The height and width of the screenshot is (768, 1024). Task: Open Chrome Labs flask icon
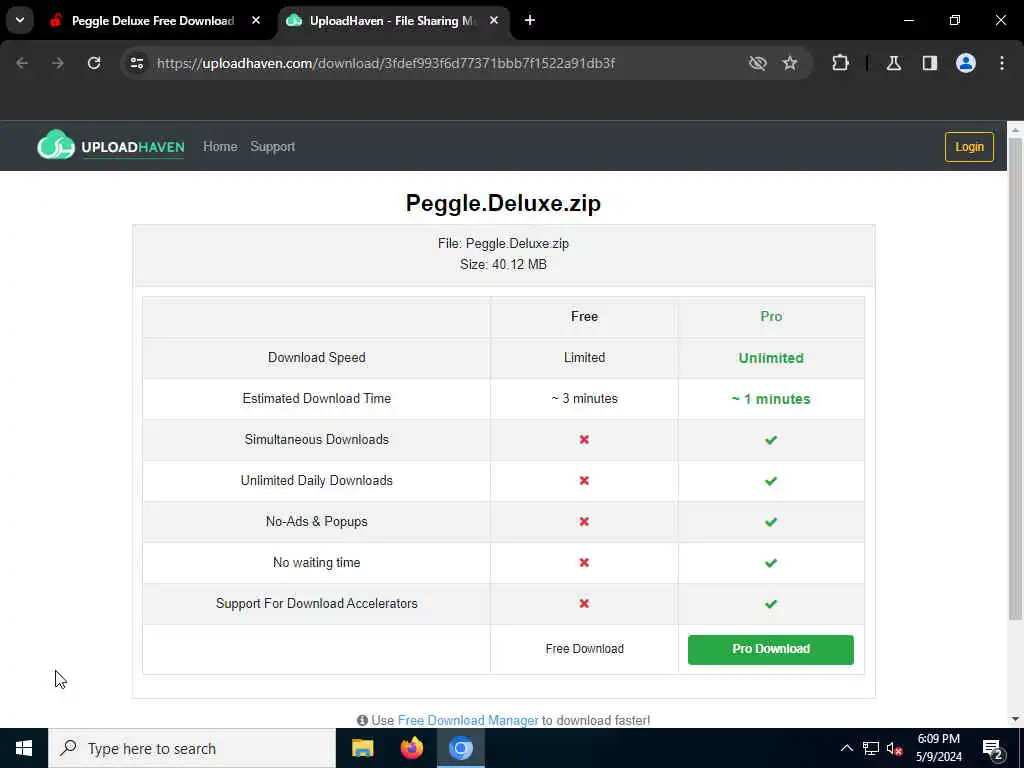pyautogui.click(x=894, y=63)
